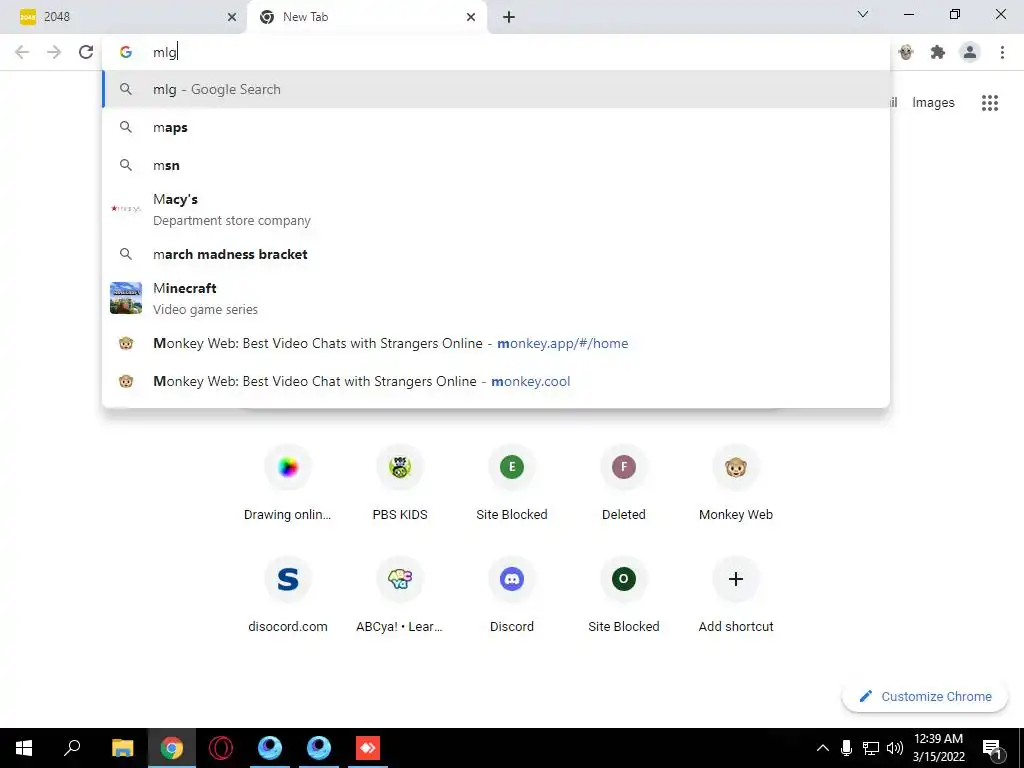
Task: Open the green E Site Blocked shortcut
Action: [512, 483]
